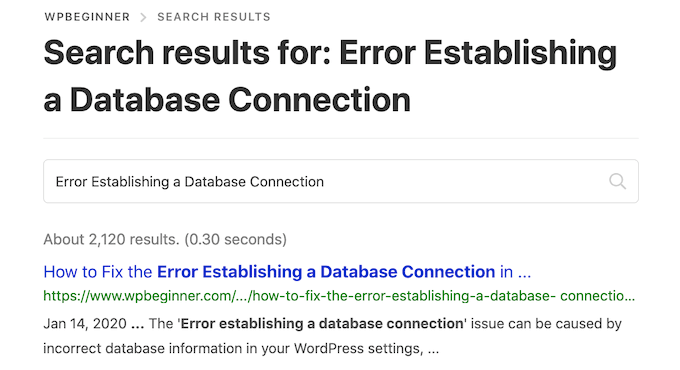Click the snippet line mentioning WordPress settings
This screenshot has height=370, width=680.
coord(241,348)
